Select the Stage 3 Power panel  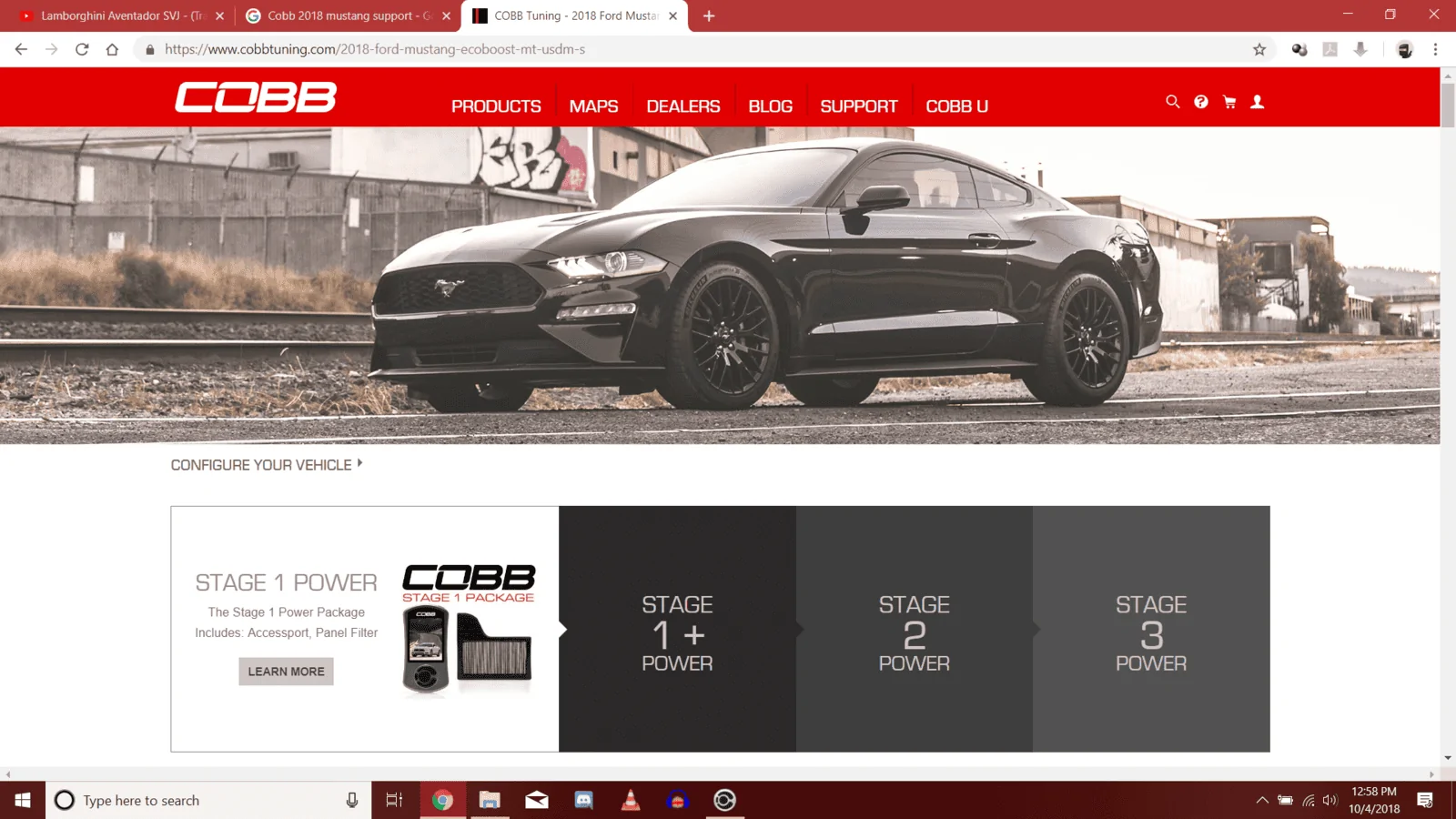tap(1151, 629)
